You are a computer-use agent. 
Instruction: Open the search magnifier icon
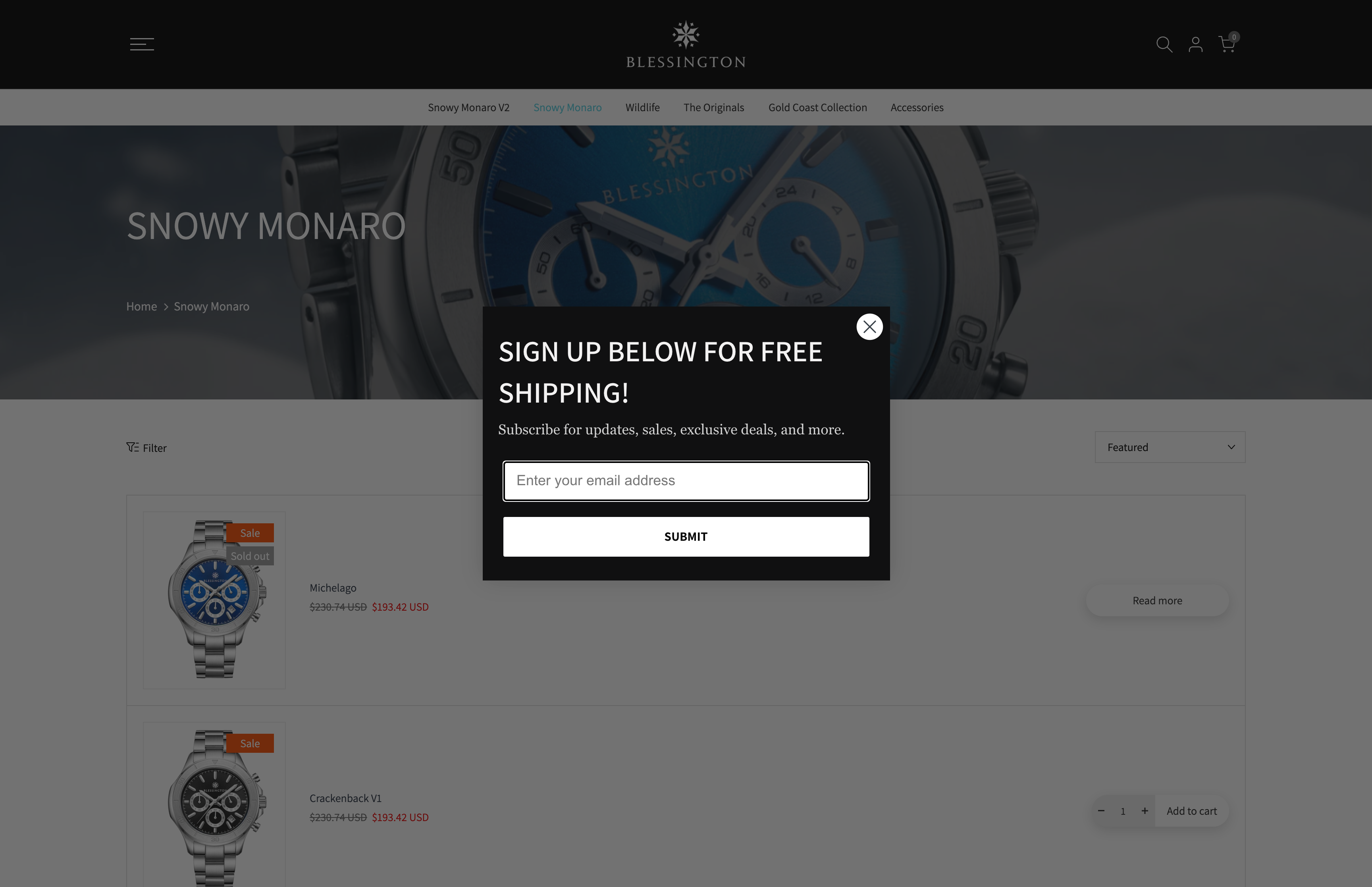tap(1164, 44)
